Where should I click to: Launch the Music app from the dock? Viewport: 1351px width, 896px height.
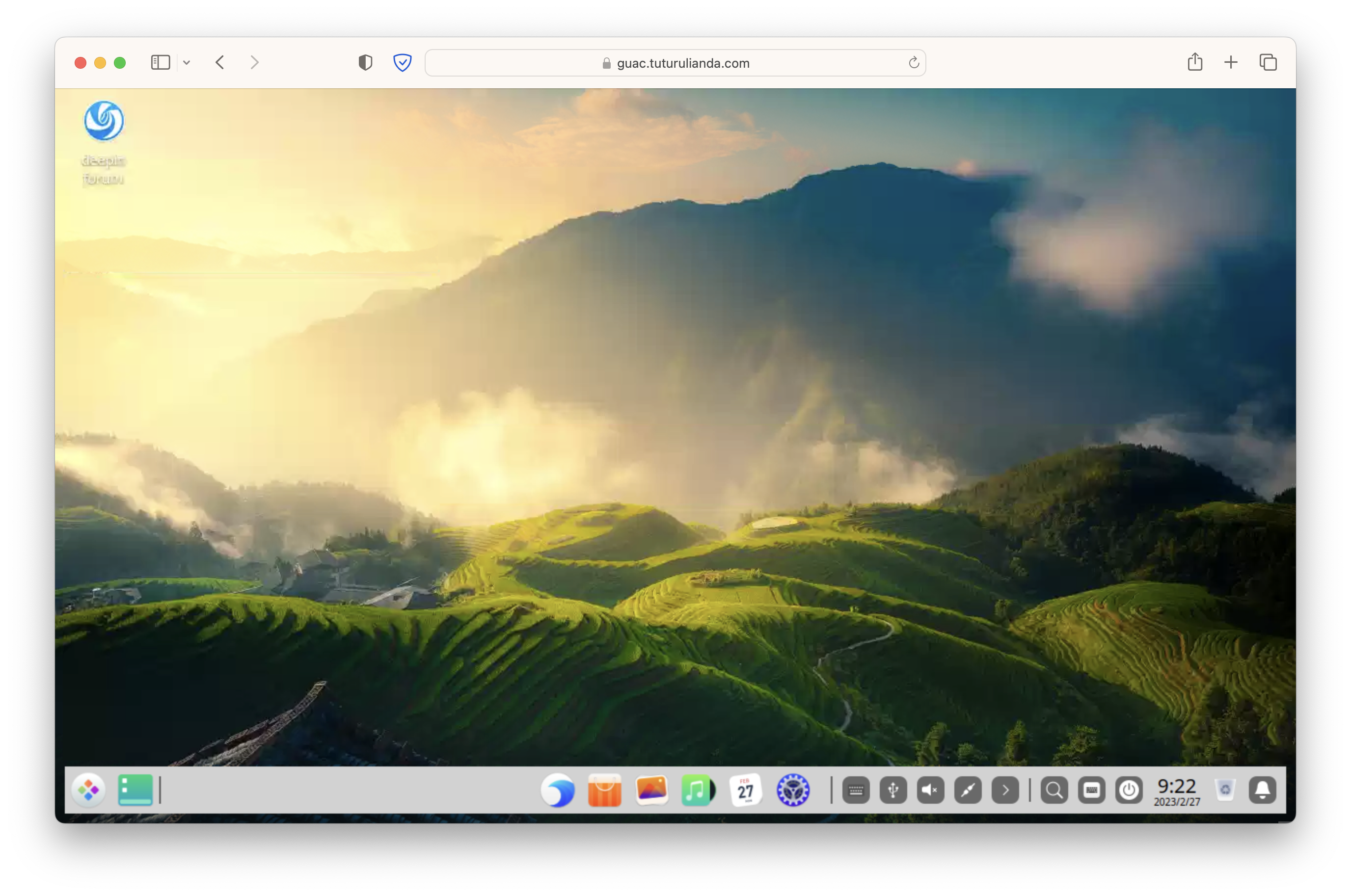pos(698,791)
